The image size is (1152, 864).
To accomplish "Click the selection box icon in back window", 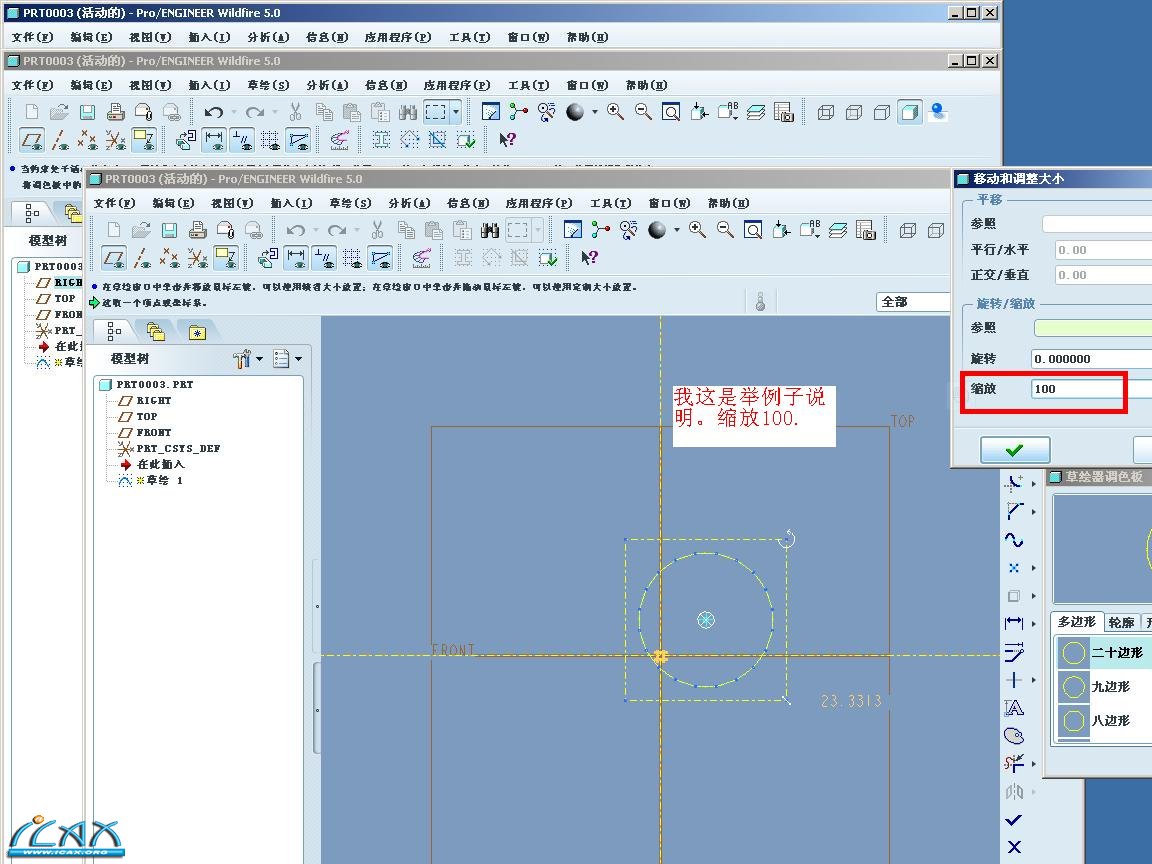I will [436, 112].
